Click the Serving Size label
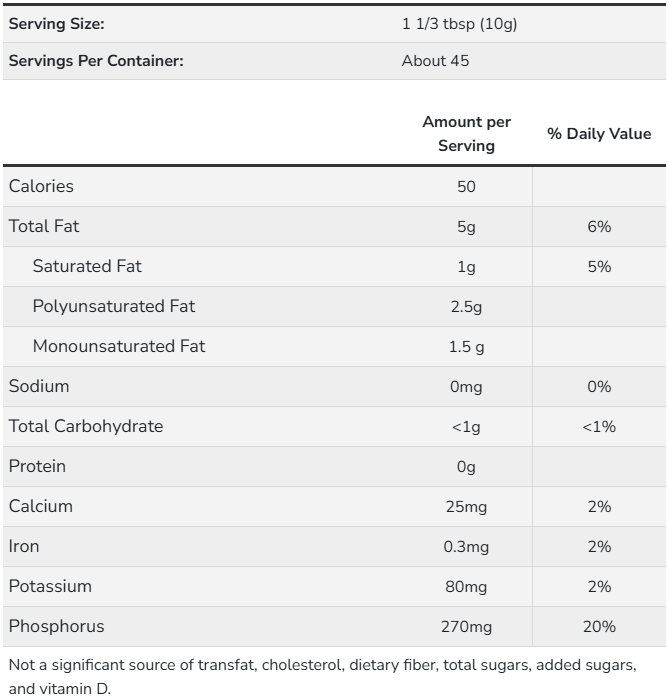The image size is (668, 700). 56,23
